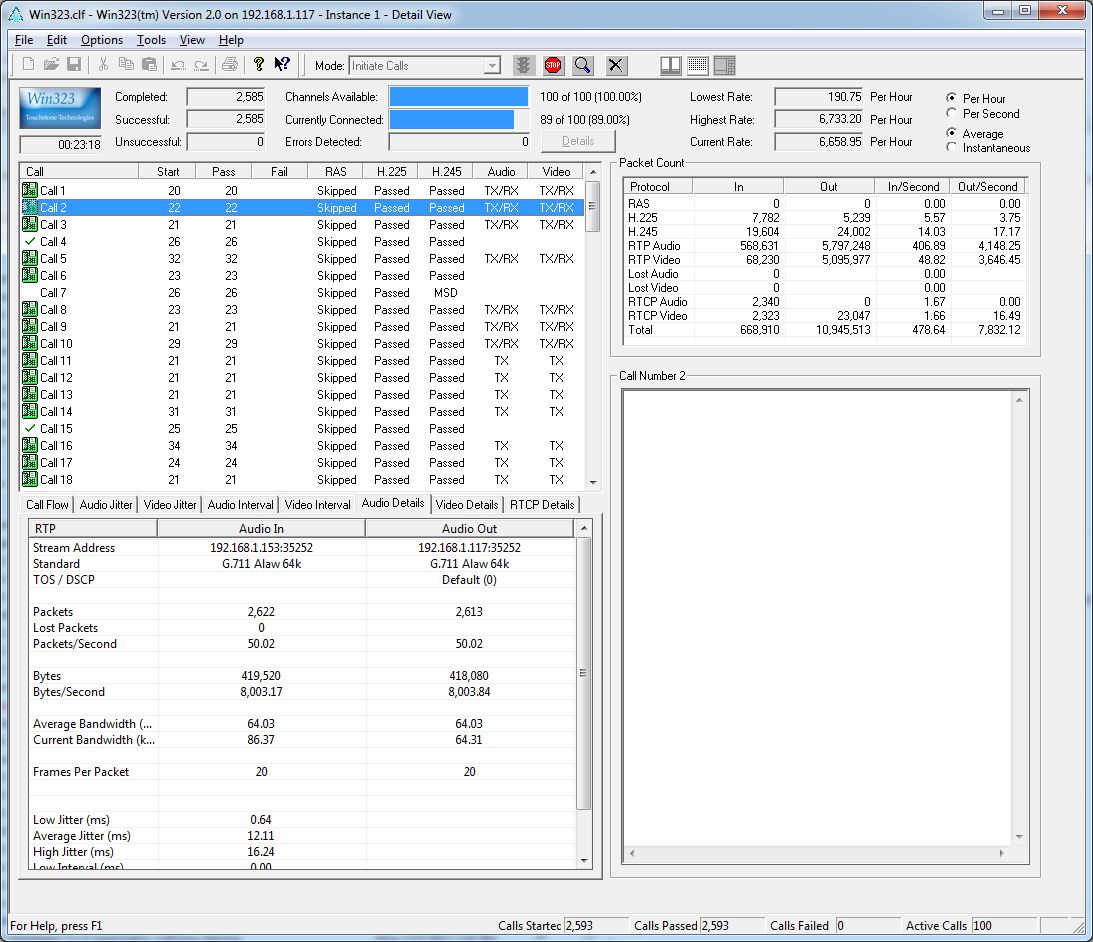Sort call list by Pass column header
1093x942 pixels.
pyautogui.click(x=223, y=172)
